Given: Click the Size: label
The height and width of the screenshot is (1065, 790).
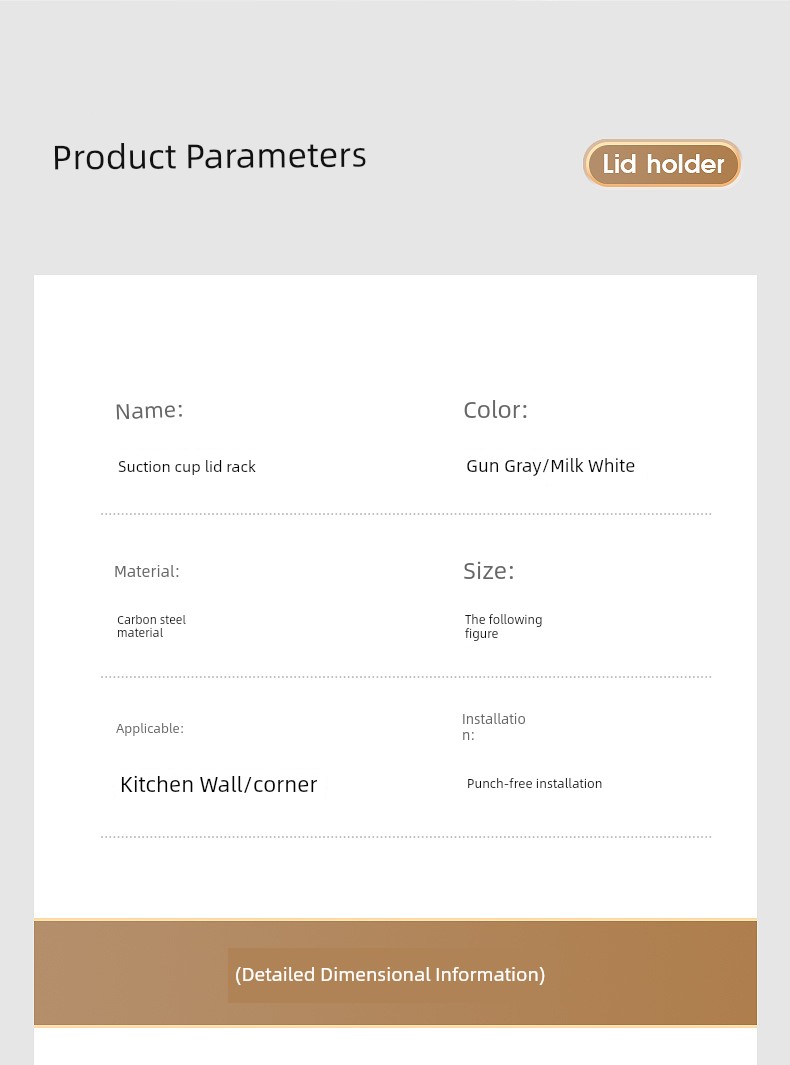Looking at the screenshot, I should coord(488,571).
